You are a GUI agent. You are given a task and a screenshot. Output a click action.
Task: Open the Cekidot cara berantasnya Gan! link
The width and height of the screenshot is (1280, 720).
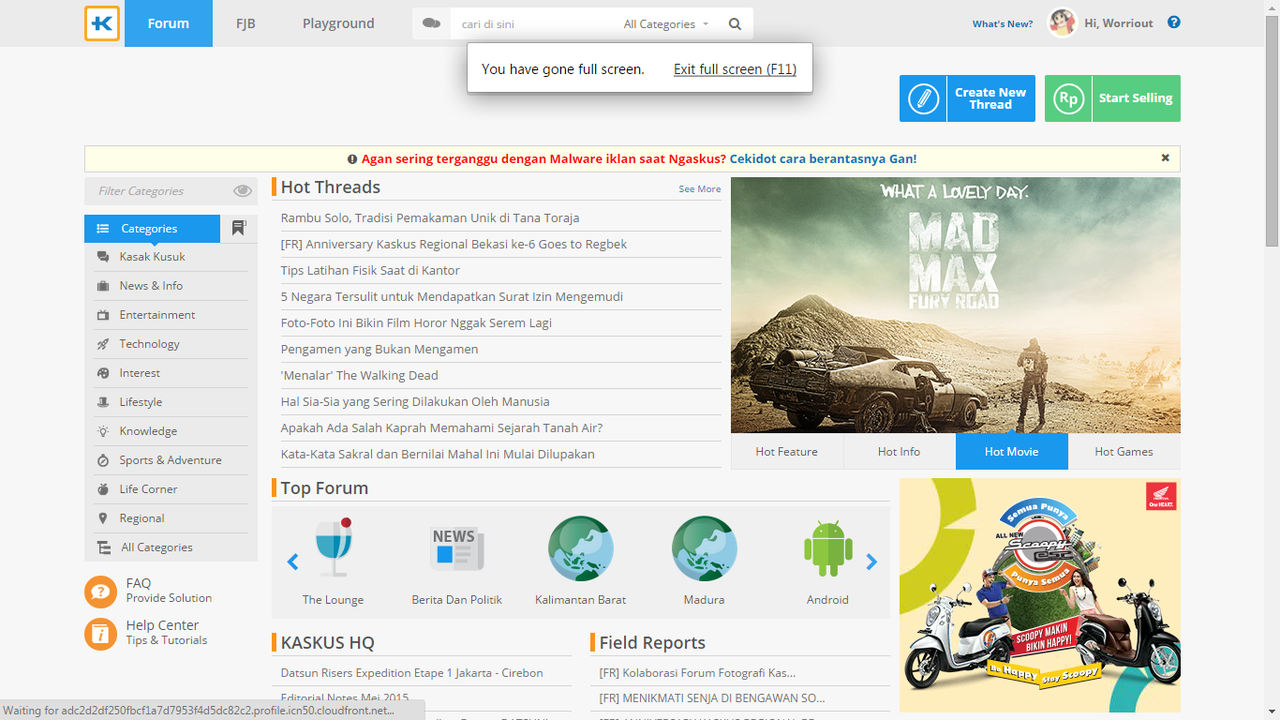tap(823, 159)
